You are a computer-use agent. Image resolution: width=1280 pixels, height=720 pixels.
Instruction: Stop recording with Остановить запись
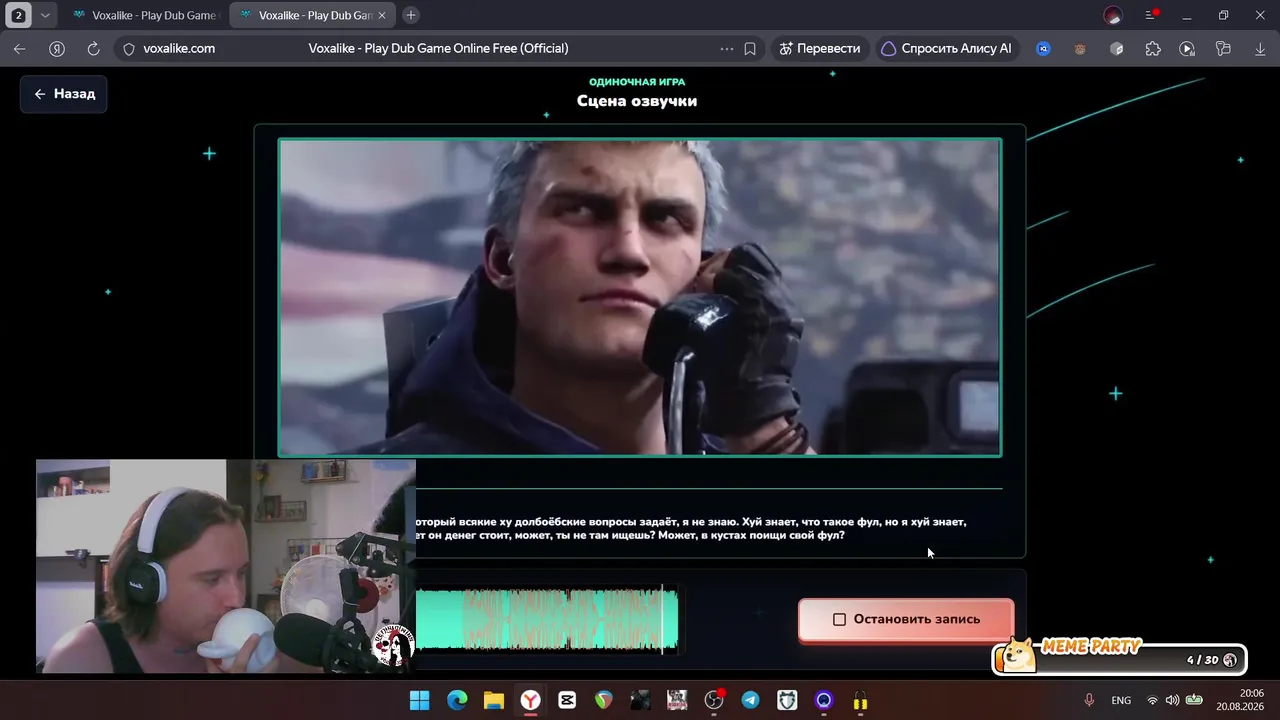tap(906, 619)
